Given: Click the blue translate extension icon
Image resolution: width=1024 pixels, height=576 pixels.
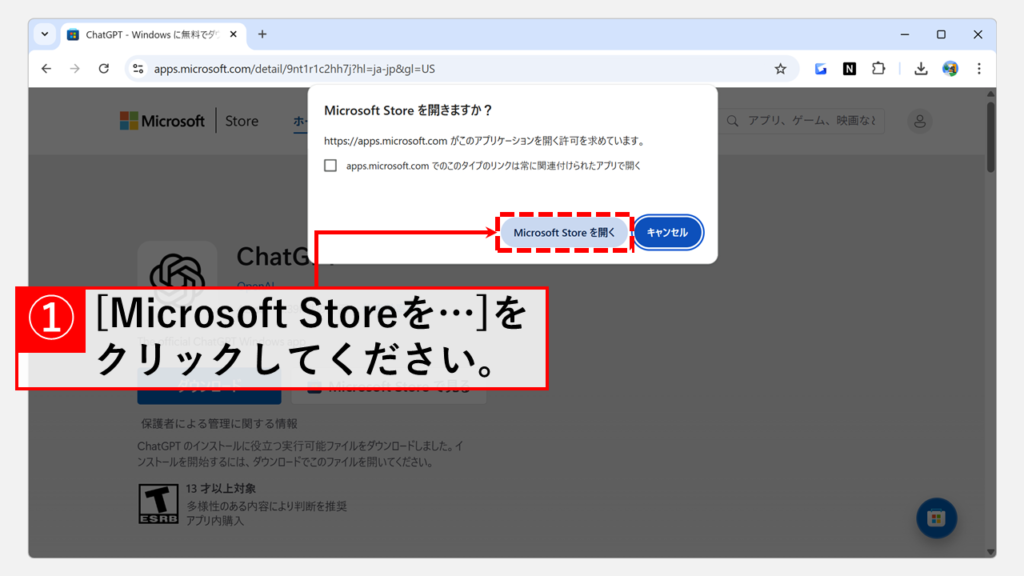Looking at the screenshot, I should [x=820, y=69].
